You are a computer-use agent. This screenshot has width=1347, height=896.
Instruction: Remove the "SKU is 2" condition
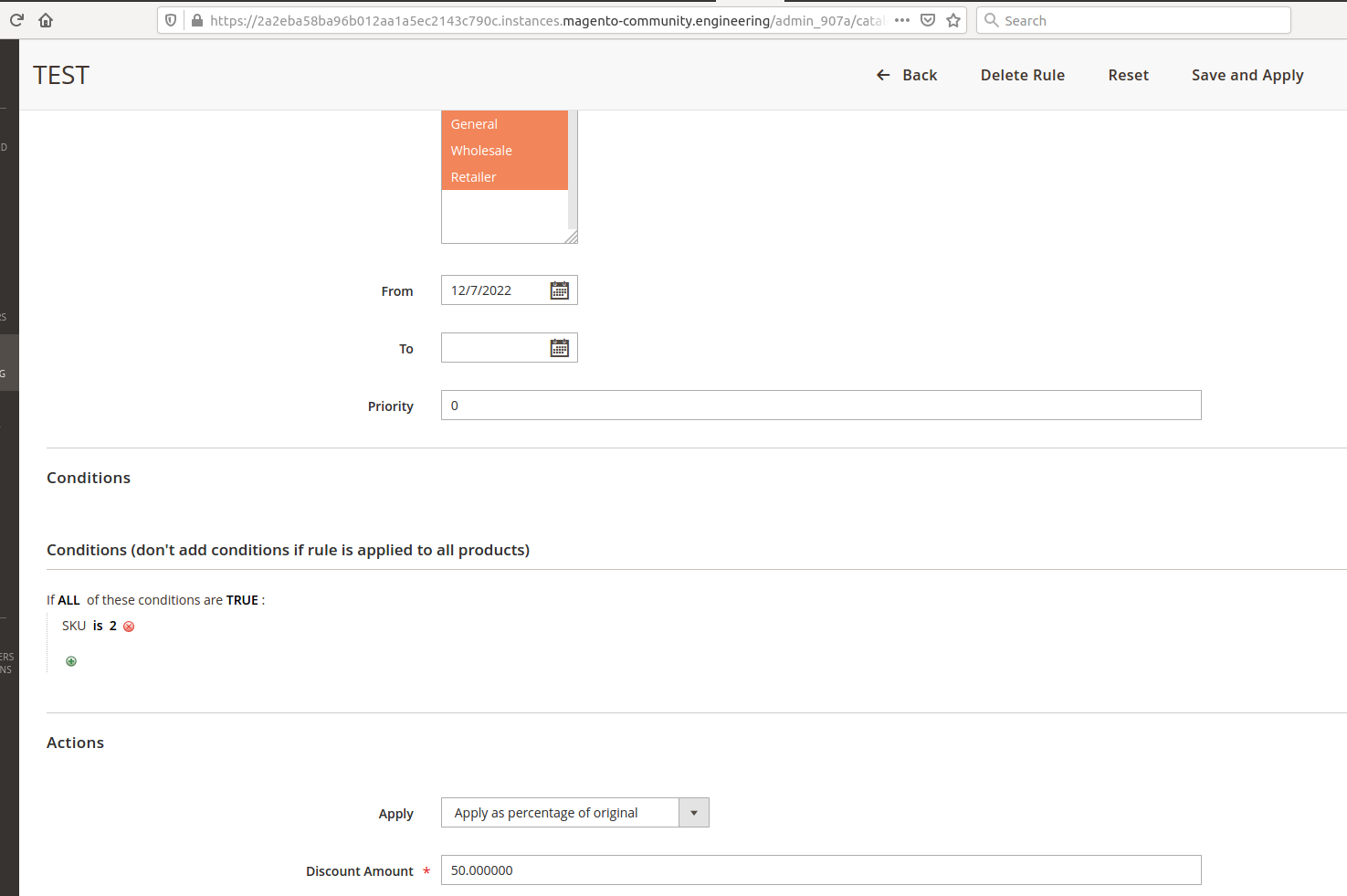point(129,626)
